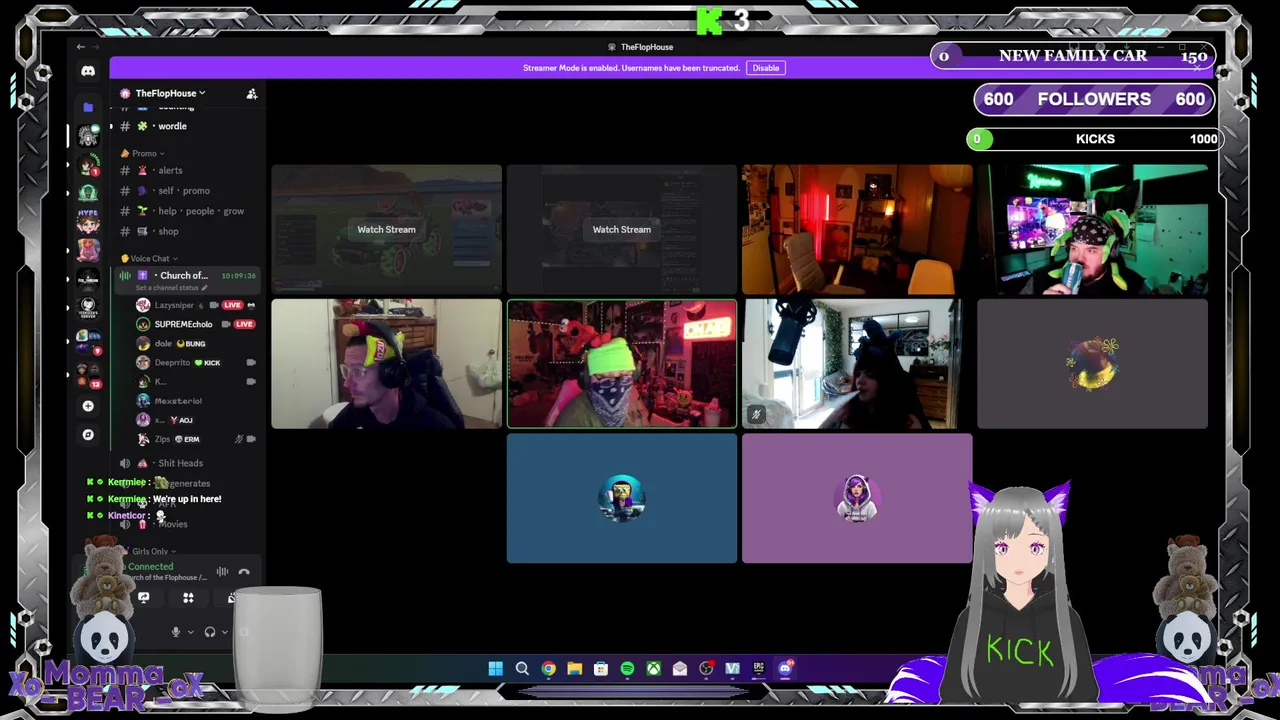Focus the red-lit room webcam tile

click(x=857, y=230)
